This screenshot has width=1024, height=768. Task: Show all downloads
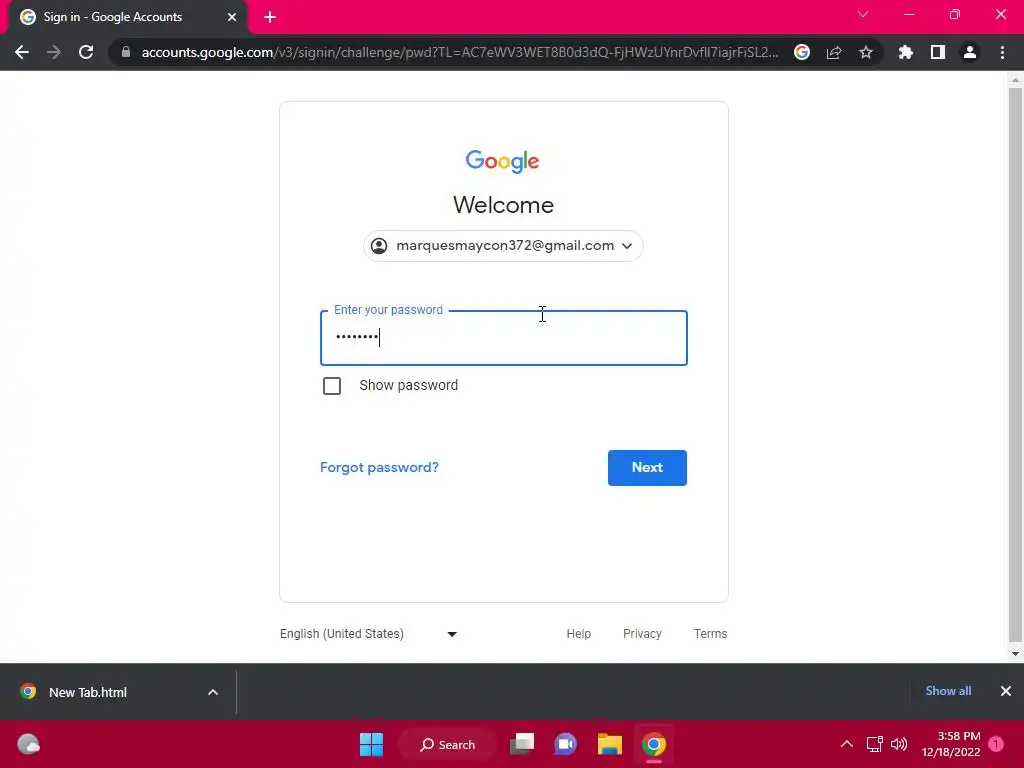(948, 691)
